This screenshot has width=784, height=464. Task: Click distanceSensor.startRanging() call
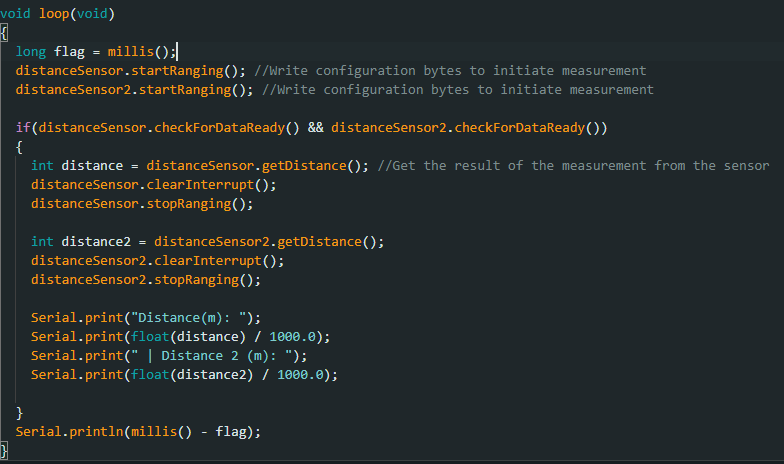tap(130, 70)
